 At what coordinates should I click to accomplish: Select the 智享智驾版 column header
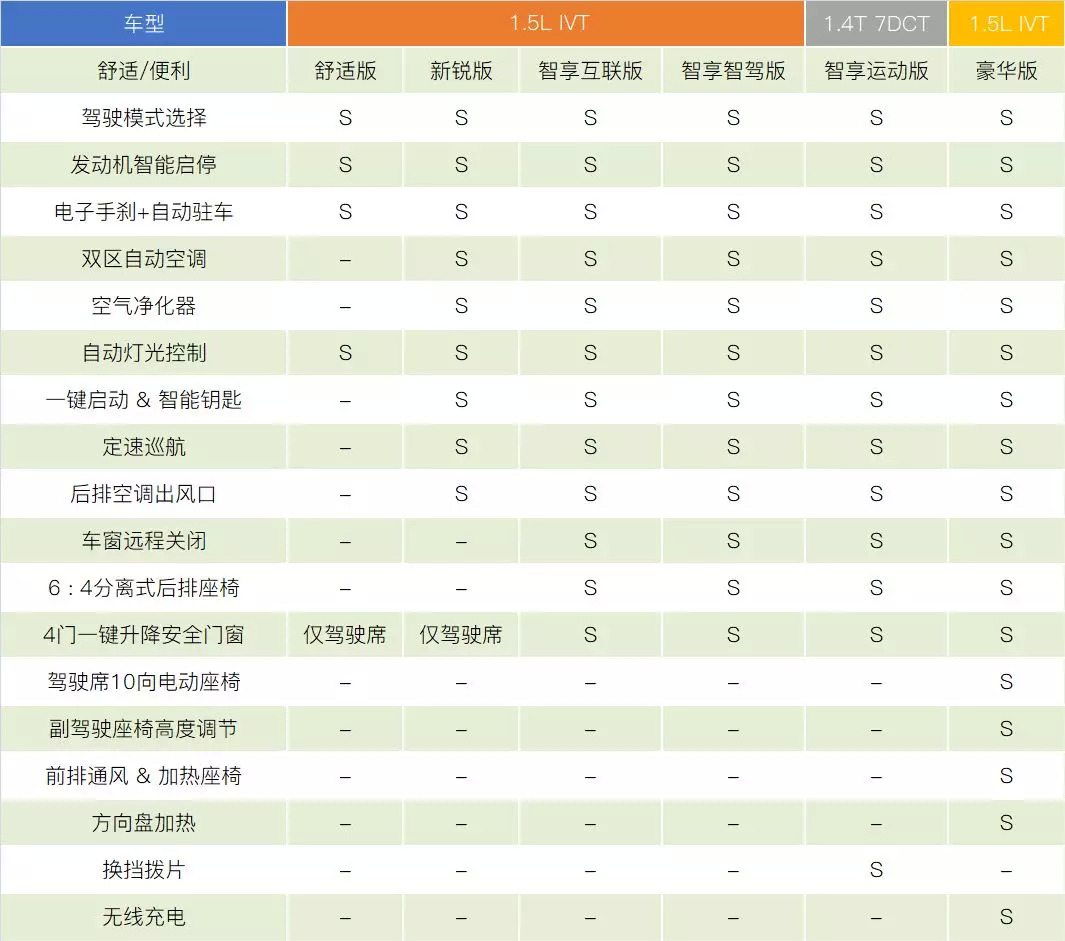tap(733, 71)
